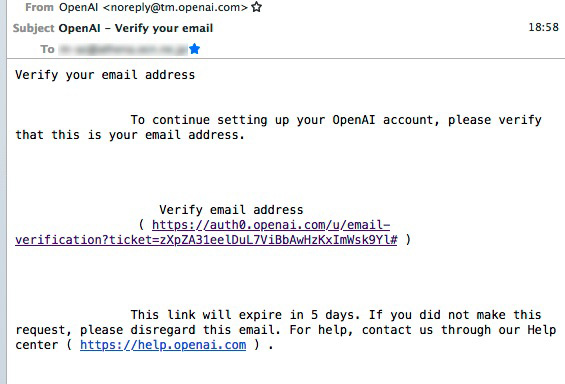565x384 pixels.
Task: Click the subject line 'OpenAI – Verify your email'
Action: 135,28
